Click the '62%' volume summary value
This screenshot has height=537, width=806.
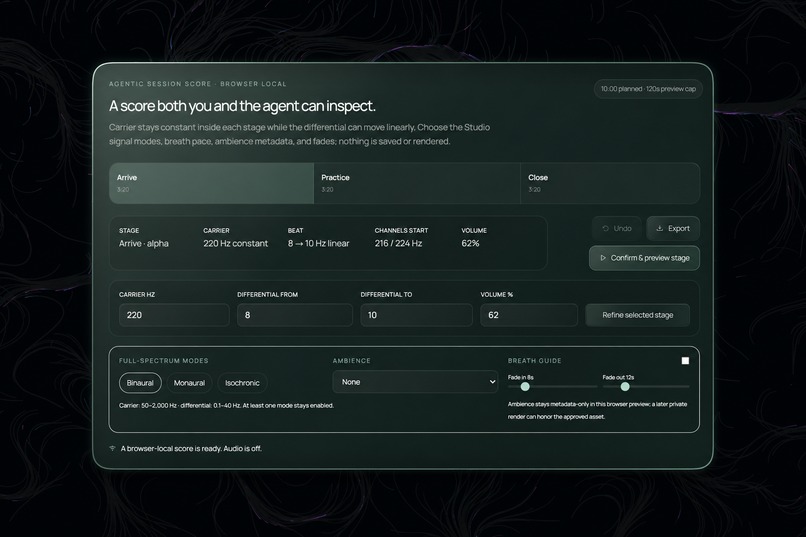click(x=470, y=244)
